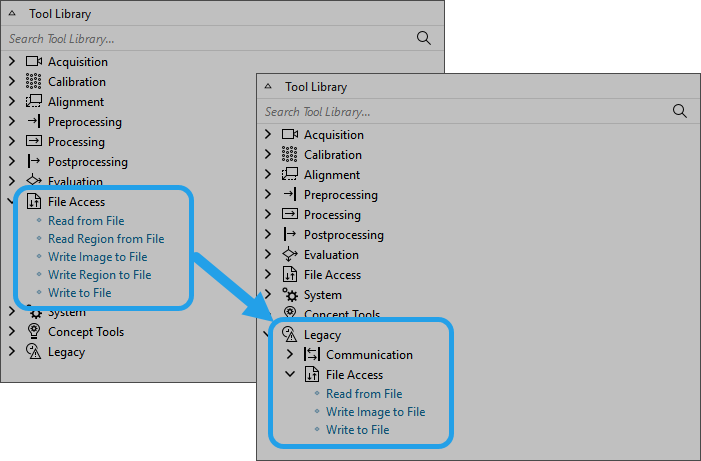Click the right Search Tool Library field
Screen dimensions: 701x461
coord(460,112)
